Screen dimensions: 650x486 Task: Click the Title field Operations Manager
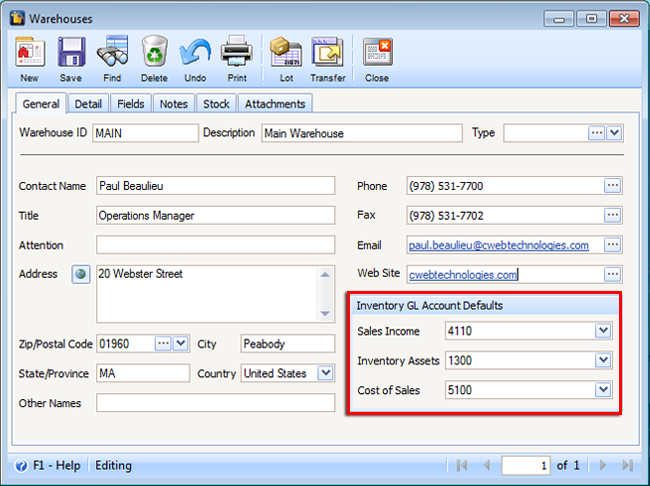(x=216, y=215)
